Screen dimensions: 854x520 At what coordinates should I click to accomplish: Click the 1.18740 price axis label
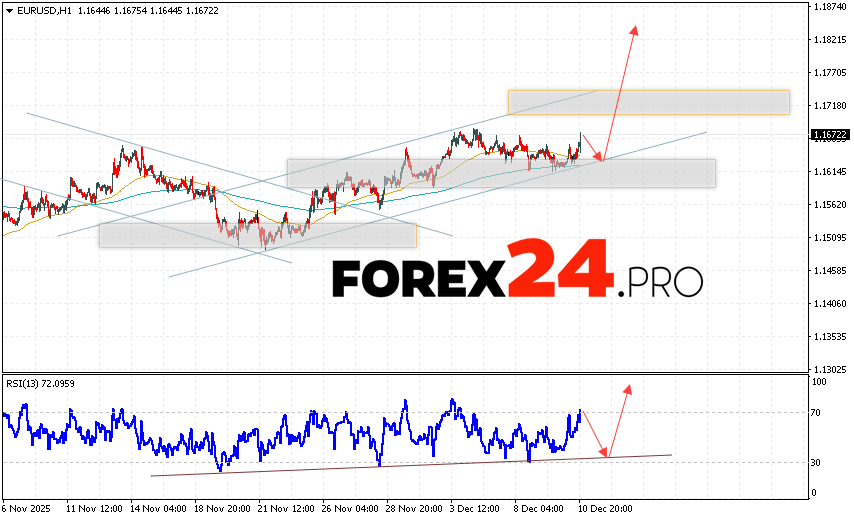(x=830, y=7)
